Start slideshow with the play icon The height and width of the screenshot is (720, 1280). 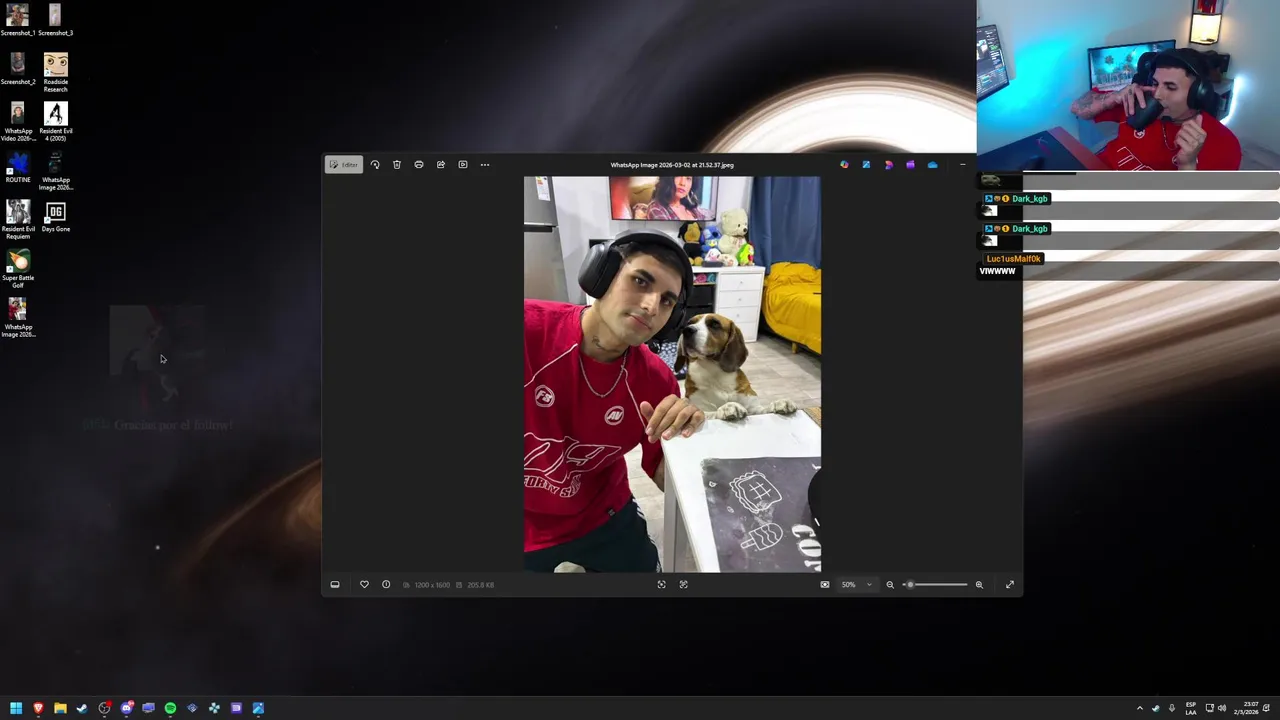click(463, 165)
